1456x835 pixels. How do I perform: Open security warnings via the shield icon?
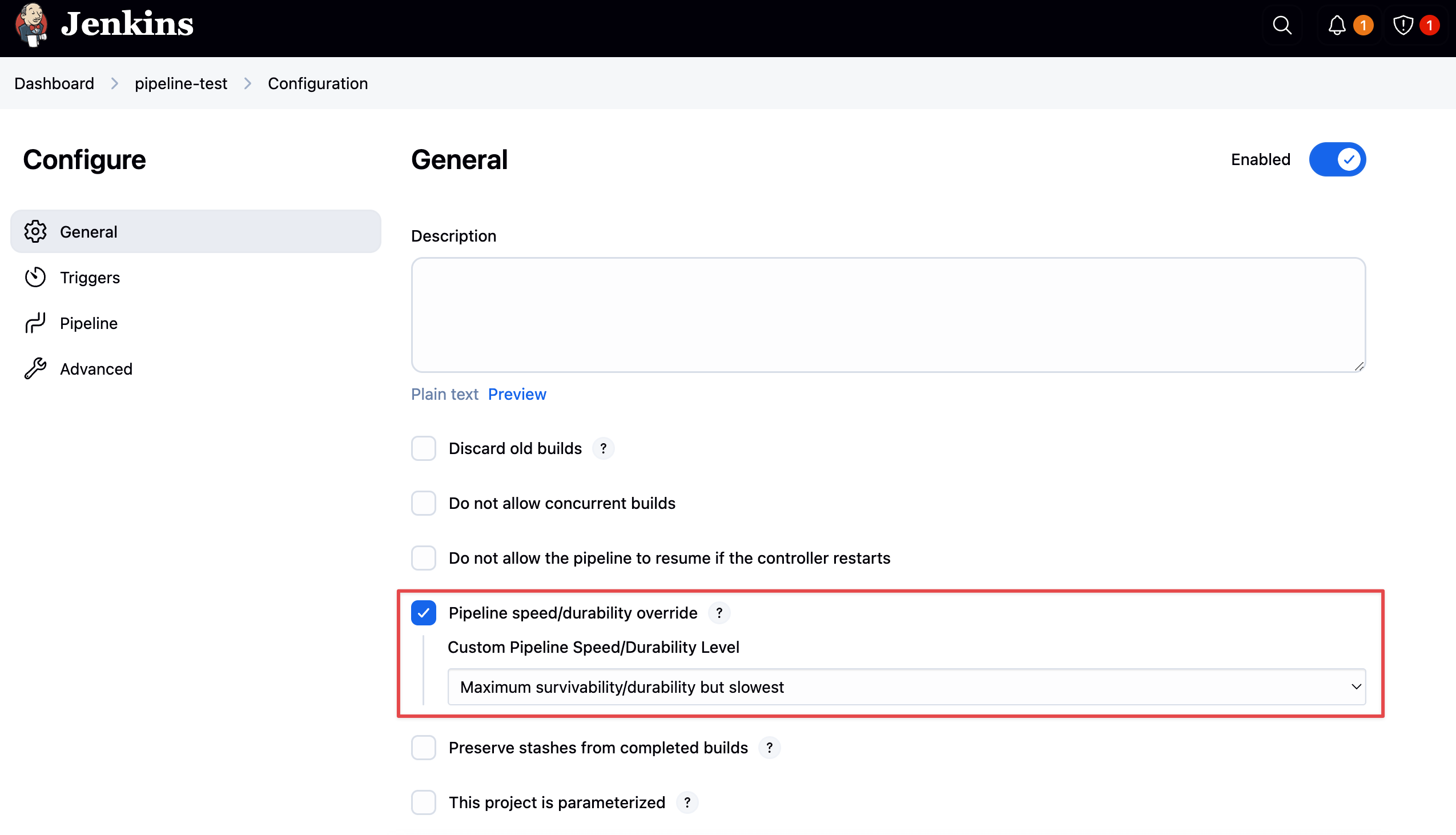pos(1403,25)
